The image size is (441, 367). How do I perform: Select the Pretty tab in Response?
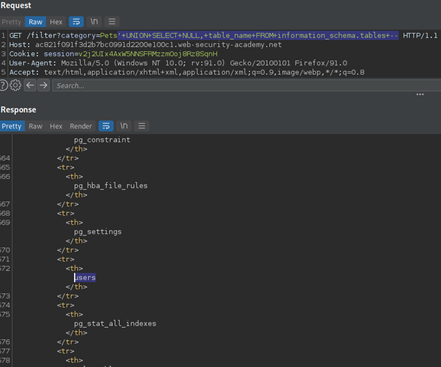(x=12, y=126)
